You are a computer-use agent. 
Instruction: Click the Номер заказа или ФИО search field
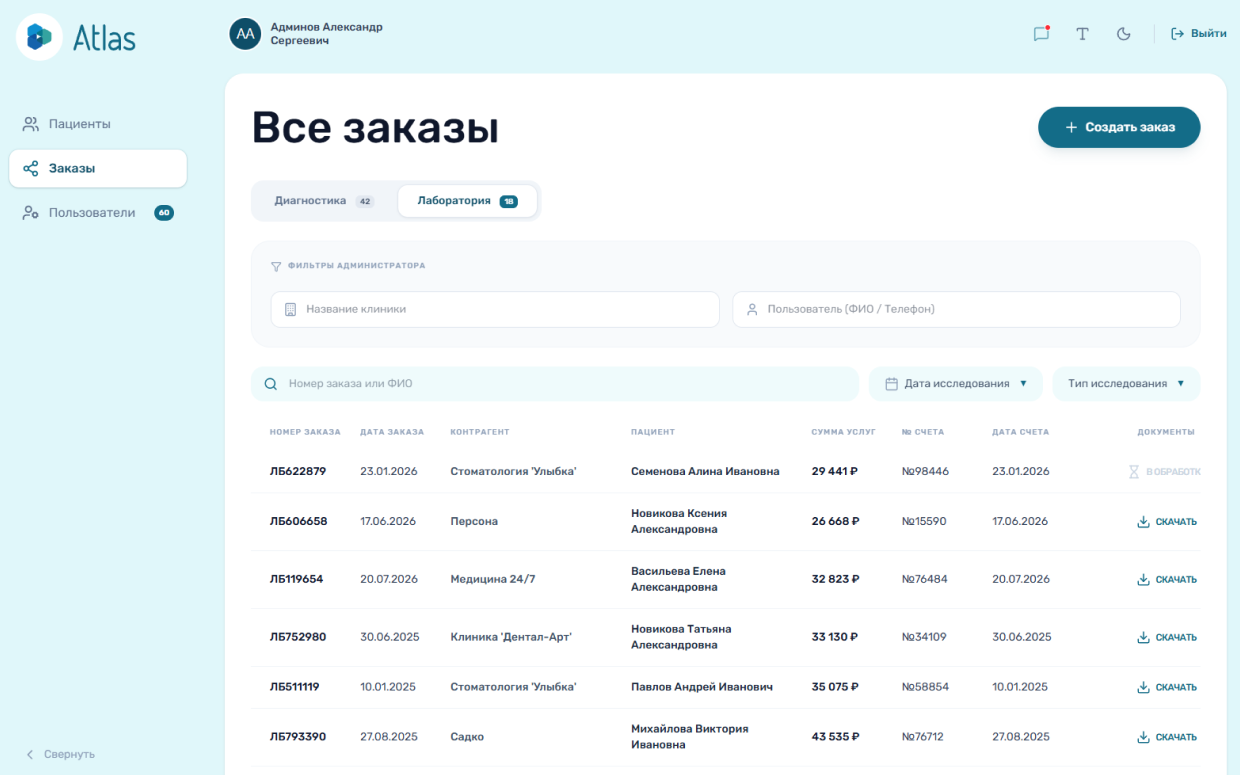[555, 384]
